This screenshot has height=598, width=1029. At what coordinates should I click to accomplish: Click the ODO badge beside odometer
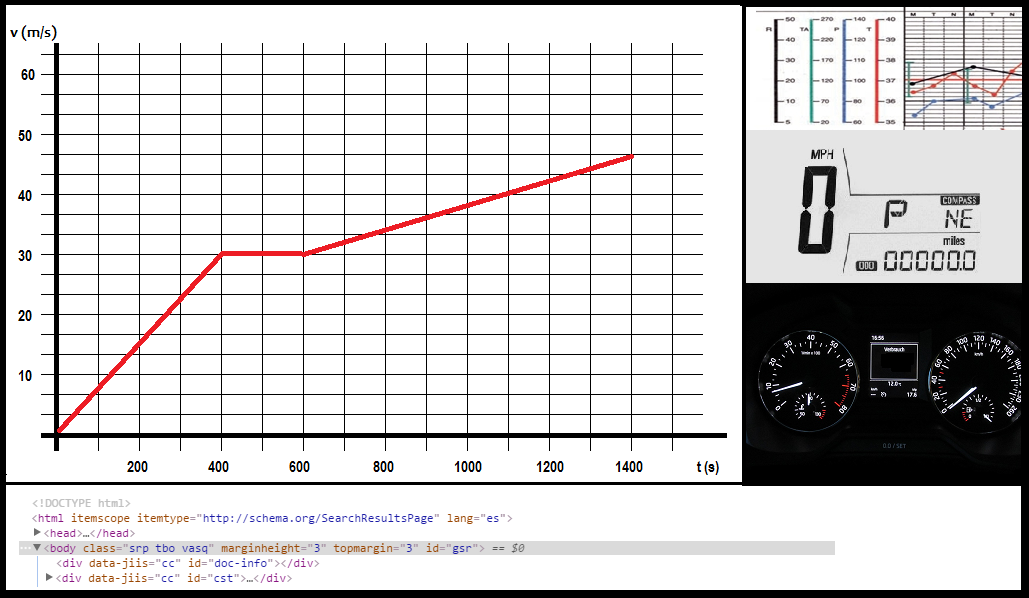click(x=866, y=265)
